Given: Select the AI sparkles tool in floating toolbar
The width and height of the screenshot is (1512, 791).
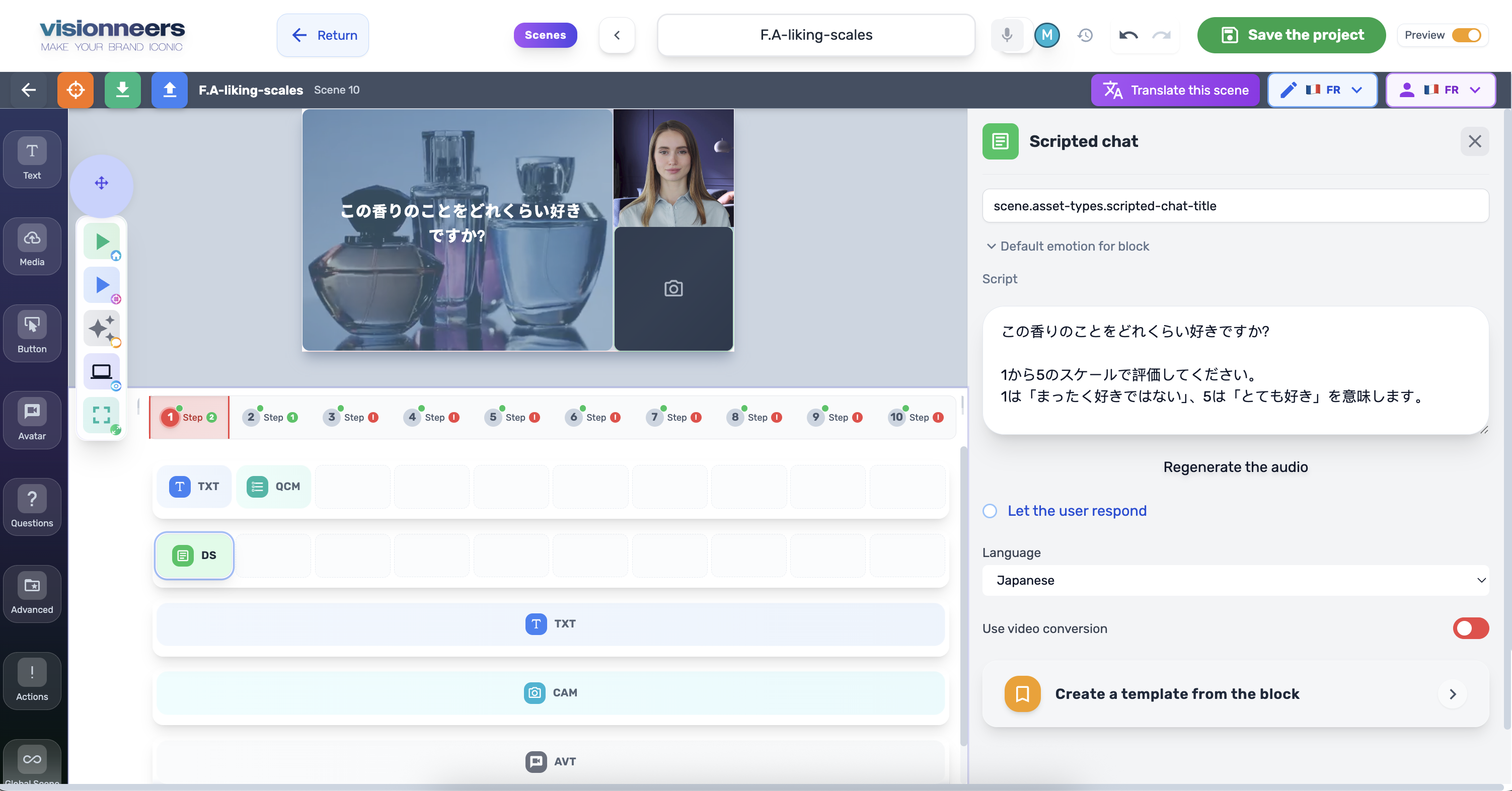Looking at the screenshot, I should (102, 329).
